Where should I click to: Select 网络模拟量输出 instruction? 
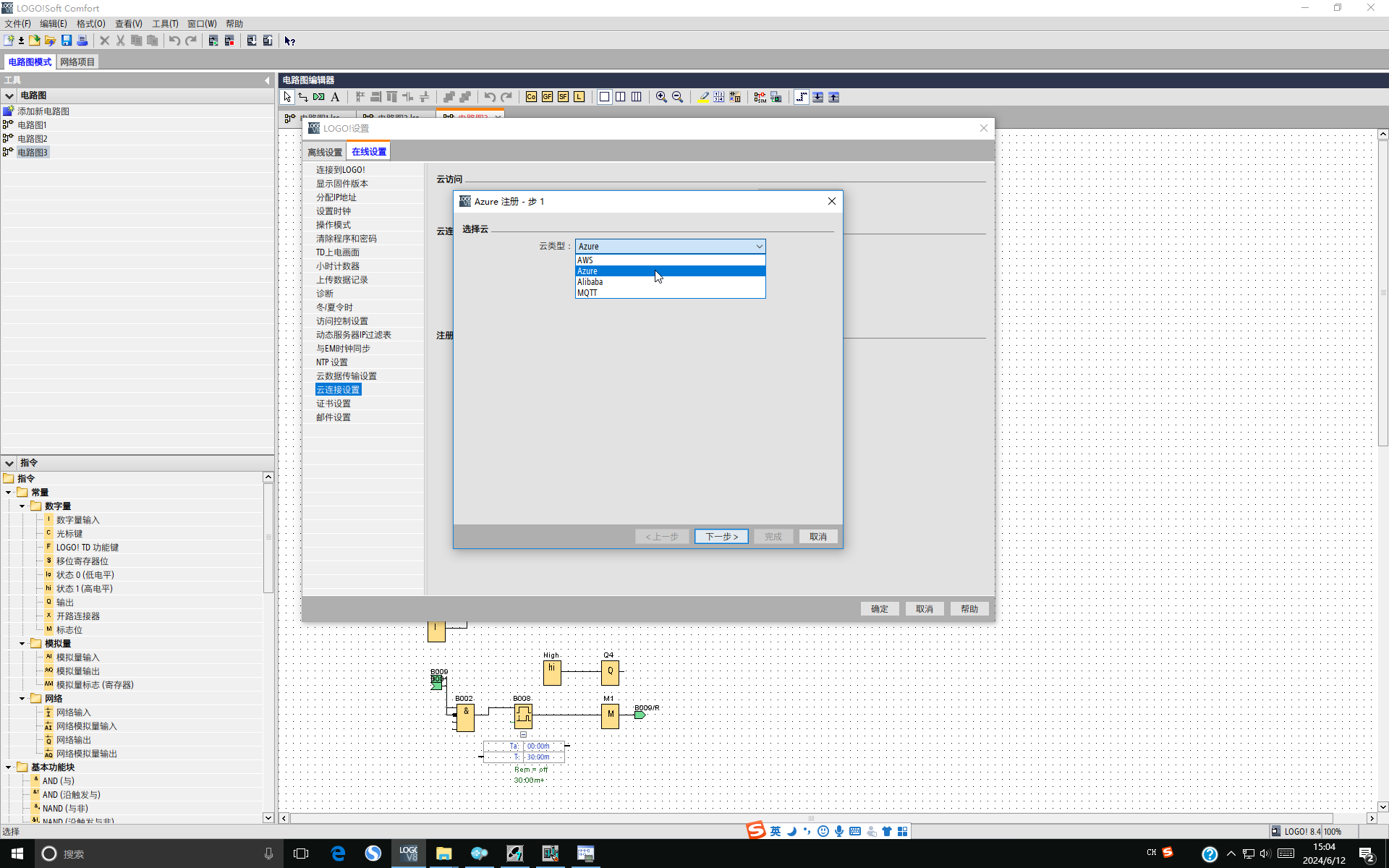pos(87,754)
